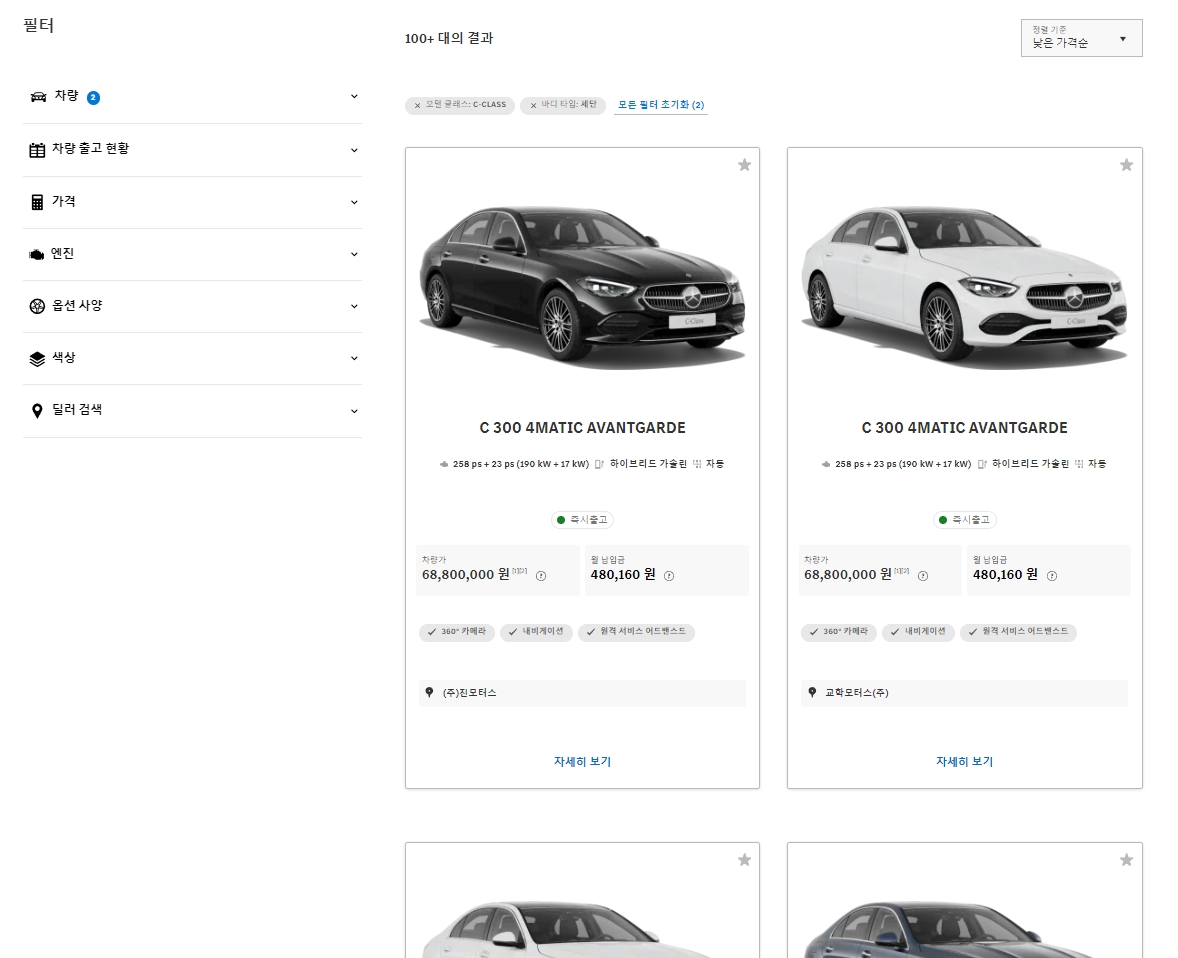The width and height of the screenshot is (1178, 958).
Task: Open the 정렬 기준 sort dropdown
Action: pos(1081,38)
